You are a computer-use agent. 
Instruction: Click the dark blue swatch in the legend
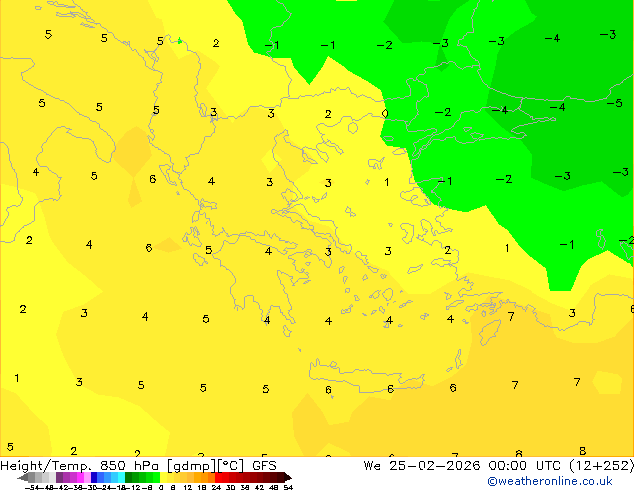tap(94, 478)
